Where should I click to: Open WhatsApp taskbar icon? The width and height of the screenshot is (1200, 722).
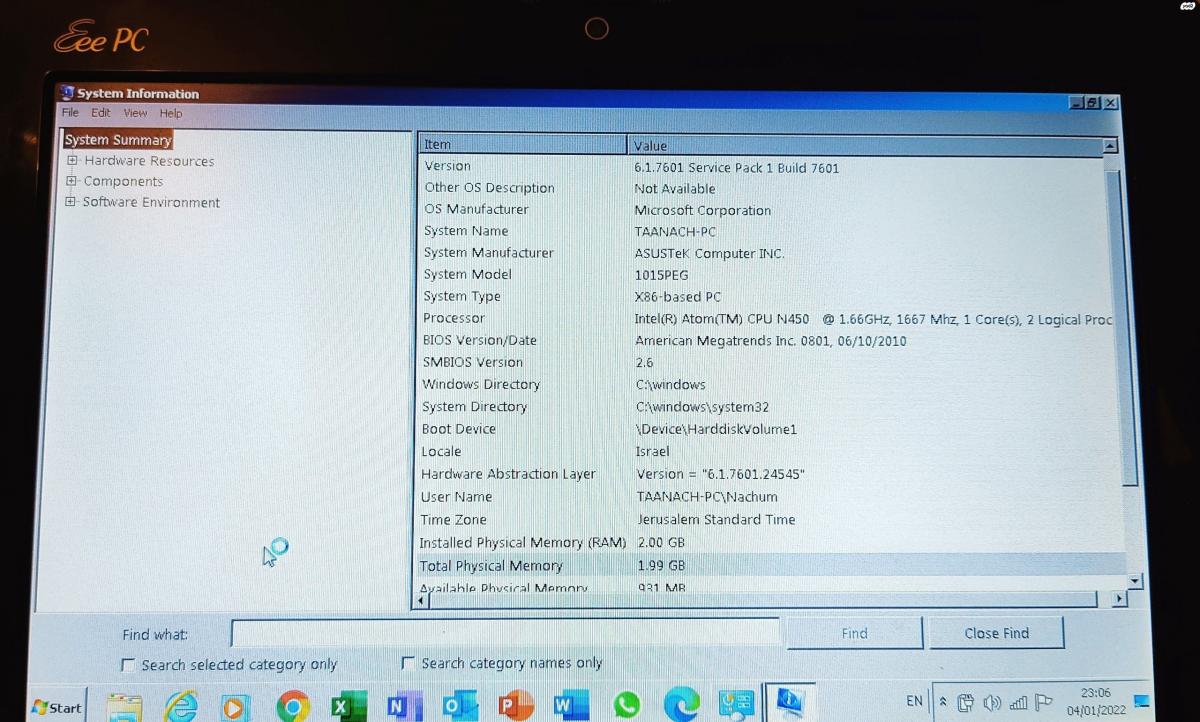[626, 706]
